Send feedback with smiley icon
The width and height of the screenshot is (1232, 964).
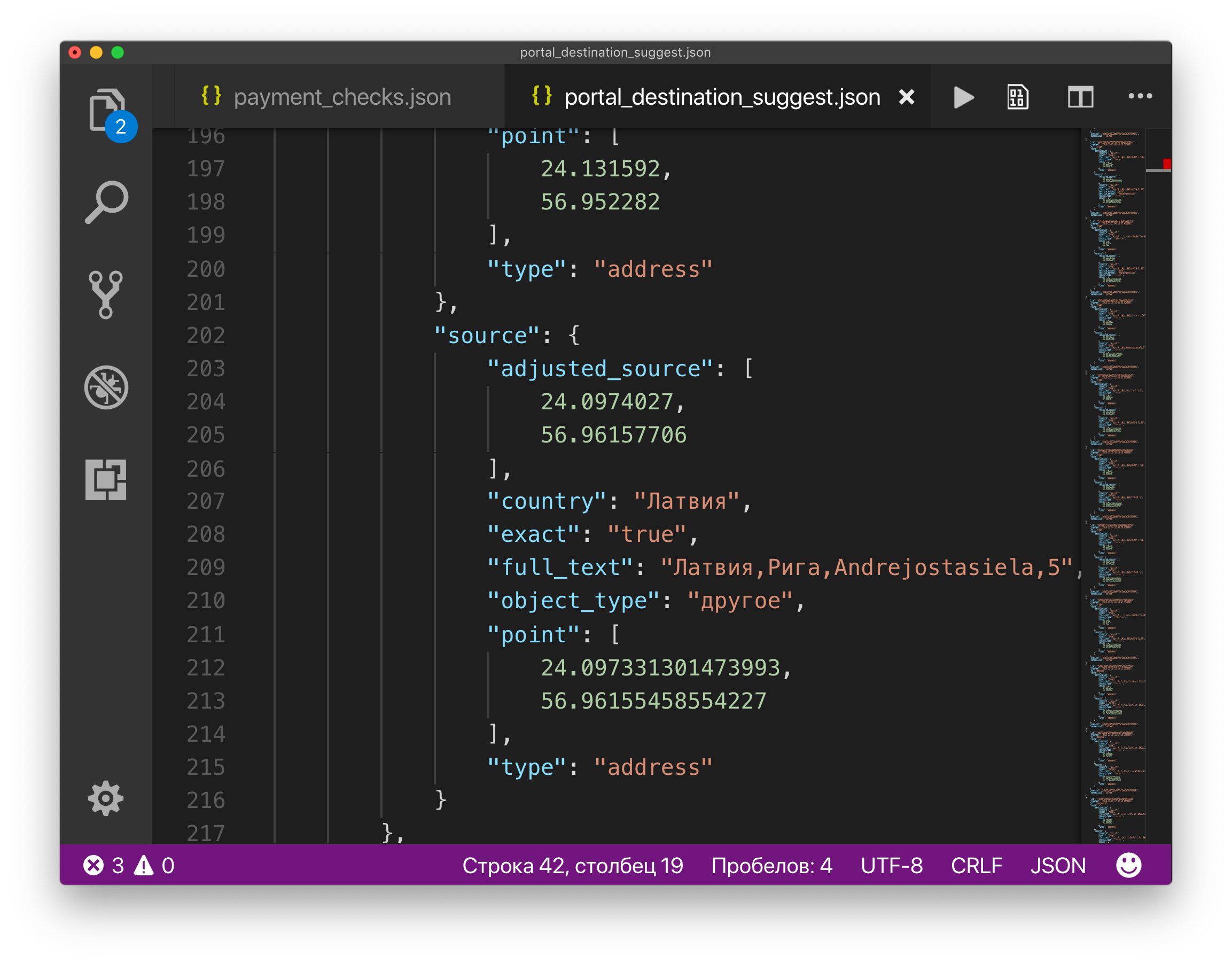pos(1129,865)
